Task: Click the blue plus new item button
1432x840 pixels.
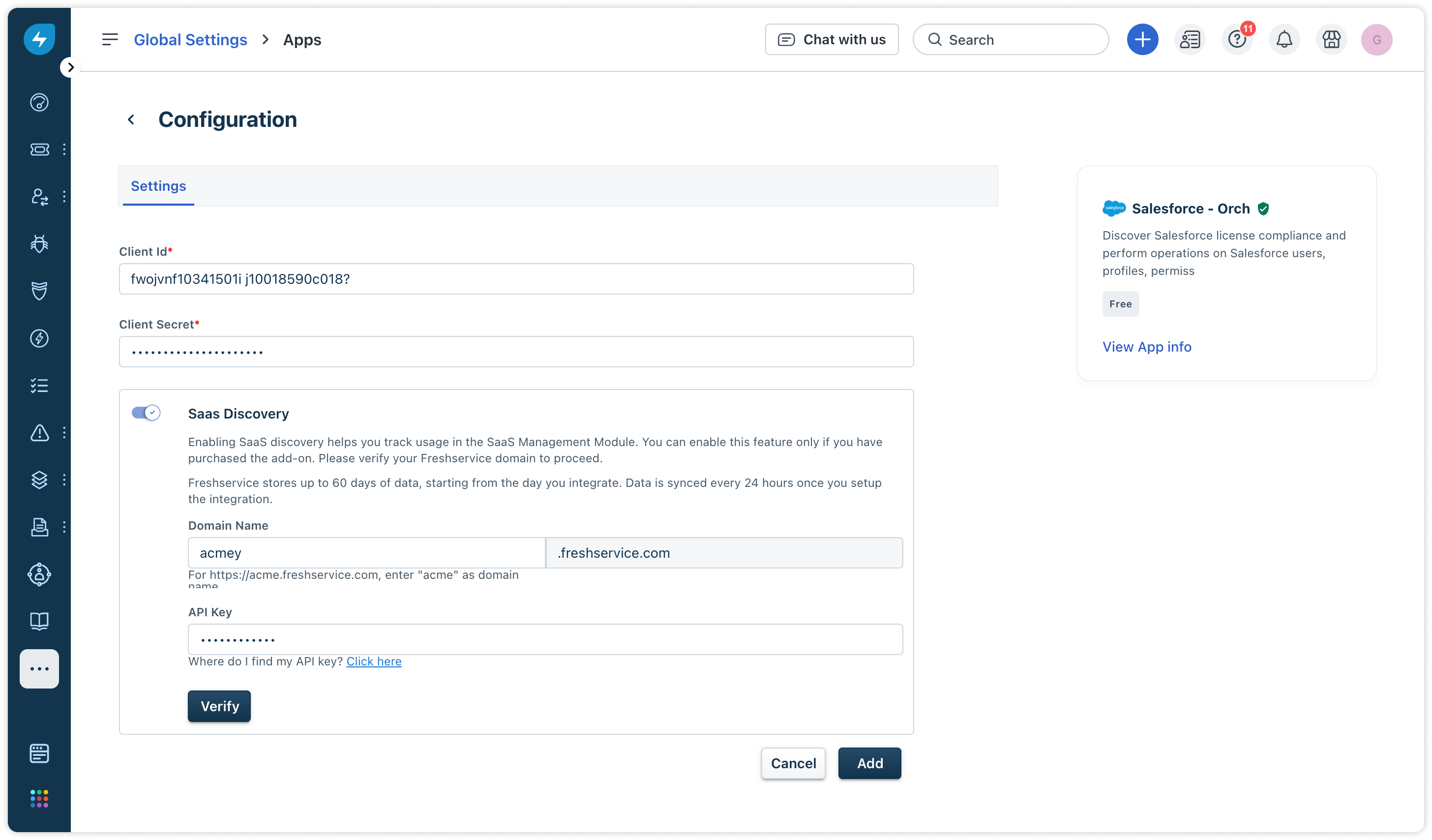Action: pos(1142,40)
